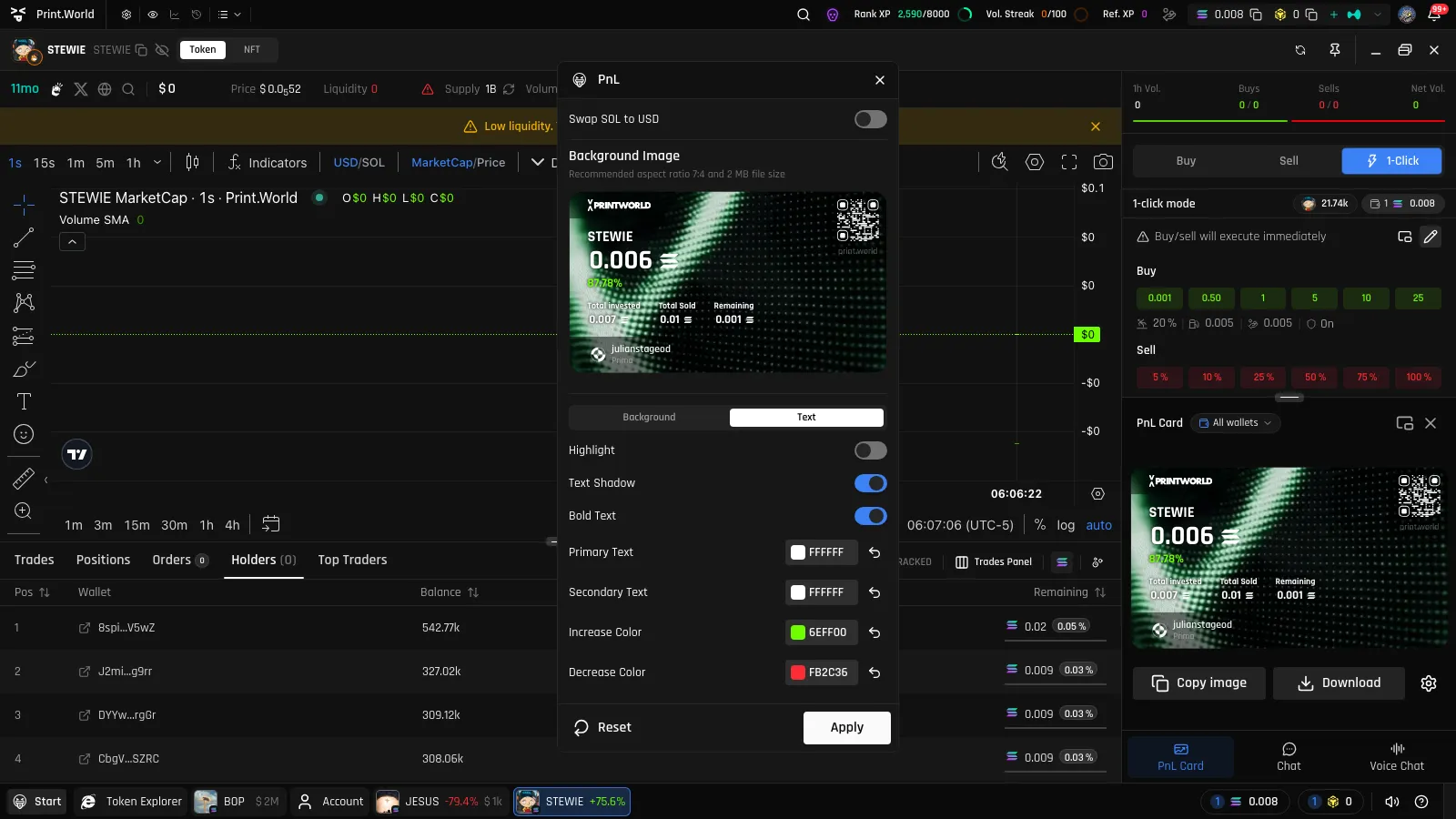Expand the list menu dropdown in top bar
The height and width of the screenshot is (819, 1456).
(x=229, y=15)
